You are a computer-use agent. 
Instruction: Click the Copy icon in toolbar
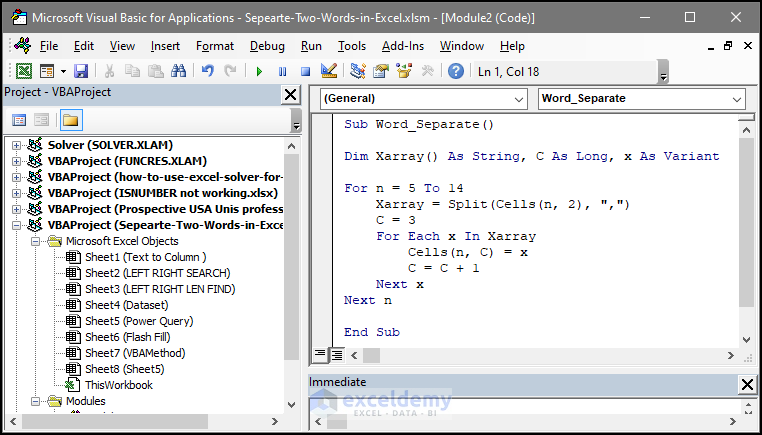132,72
